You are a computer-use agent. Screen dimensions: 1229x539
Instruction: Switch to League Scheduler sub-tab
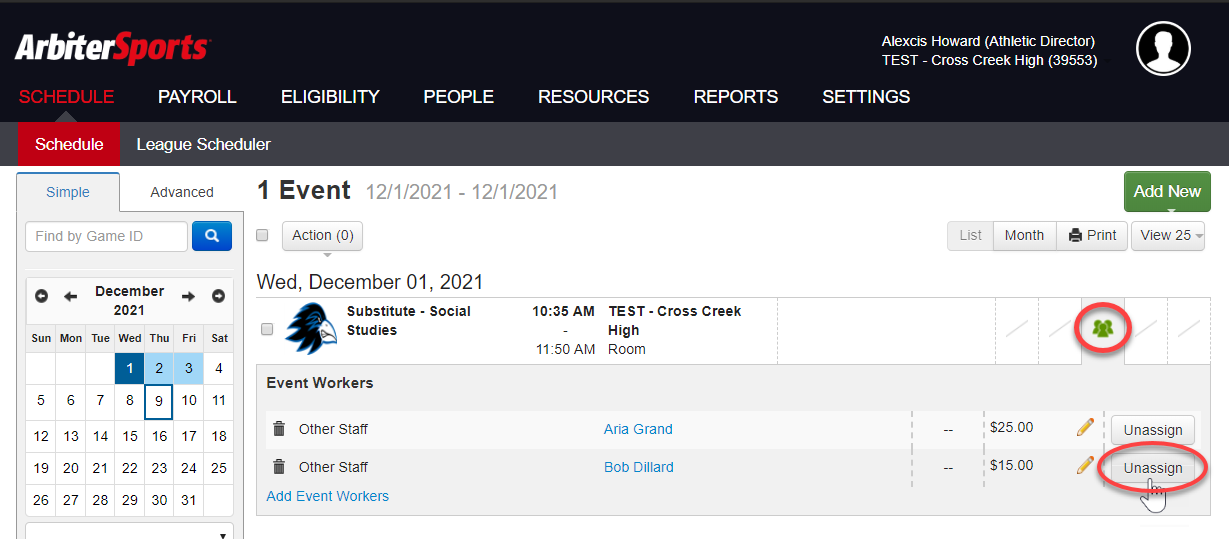203,144
